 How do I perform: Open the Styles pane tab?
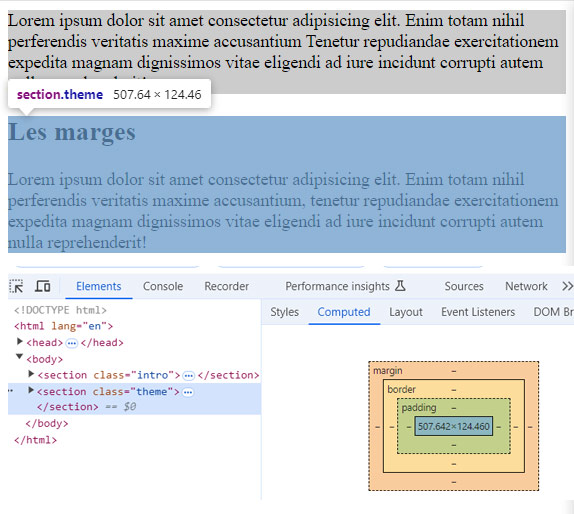coord(284,312)
